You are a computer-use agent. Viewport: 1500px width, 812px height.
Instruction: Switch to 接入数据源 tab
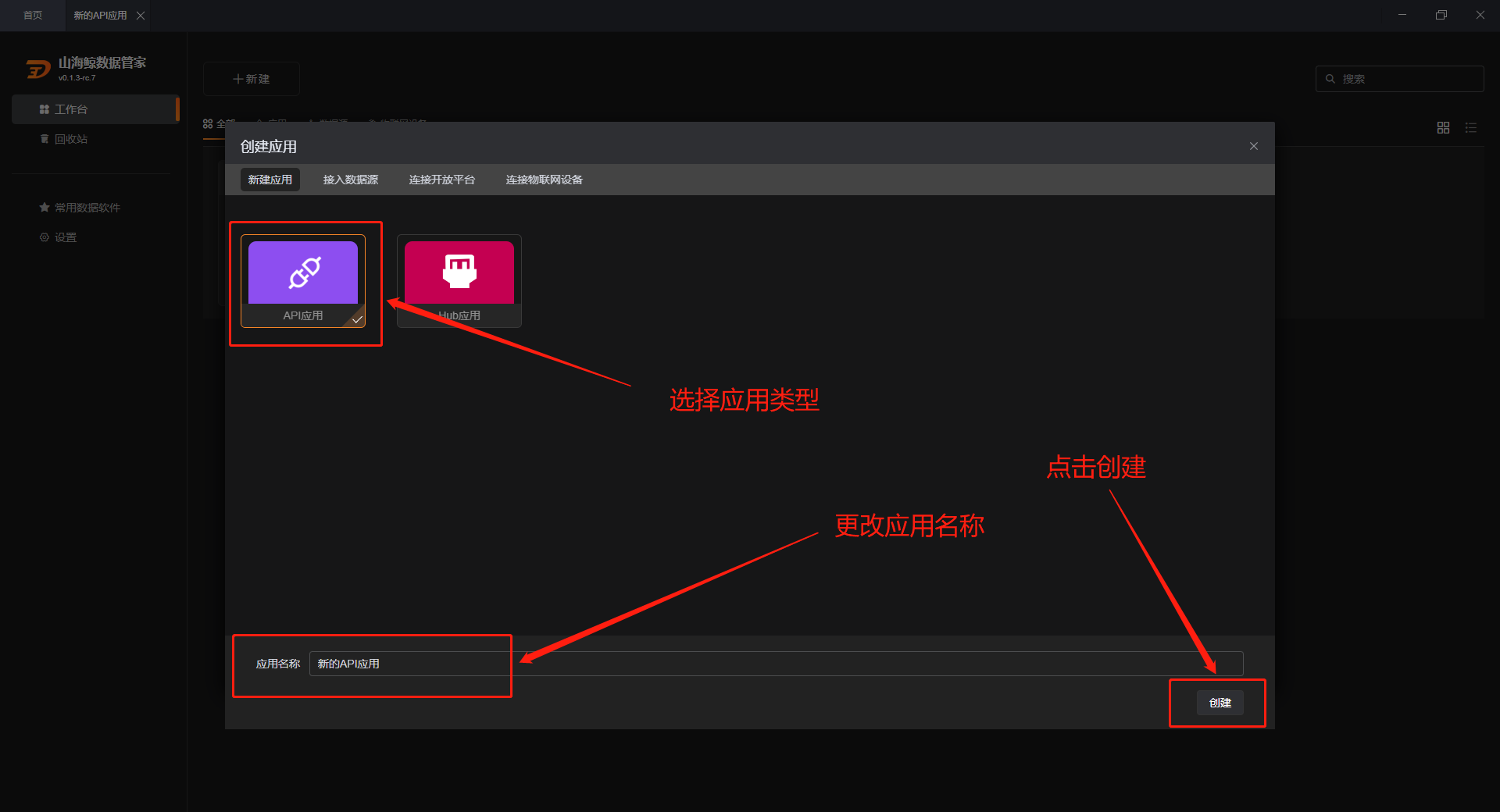(351, 180)
